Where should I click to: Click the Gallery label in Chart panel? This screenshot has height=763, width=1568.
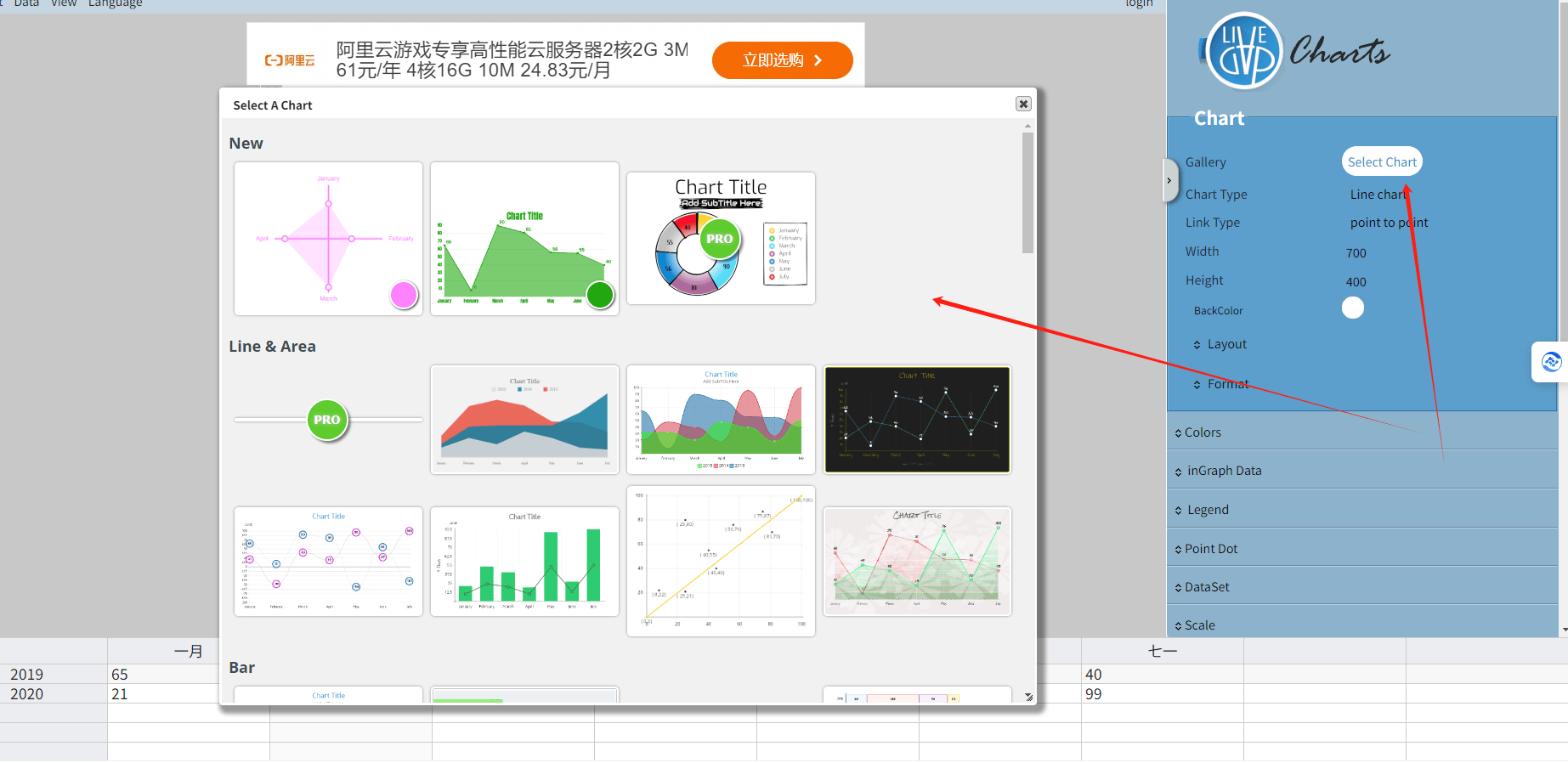click(1205, 162)
